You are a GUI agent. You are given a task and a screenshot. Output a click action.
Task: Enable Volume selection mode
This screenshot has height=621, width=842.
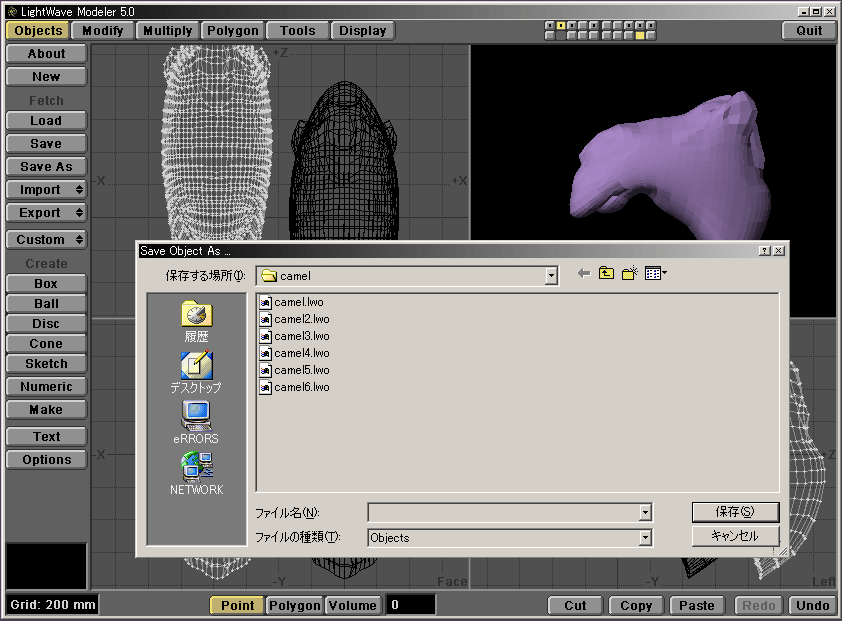coord(352,605)
